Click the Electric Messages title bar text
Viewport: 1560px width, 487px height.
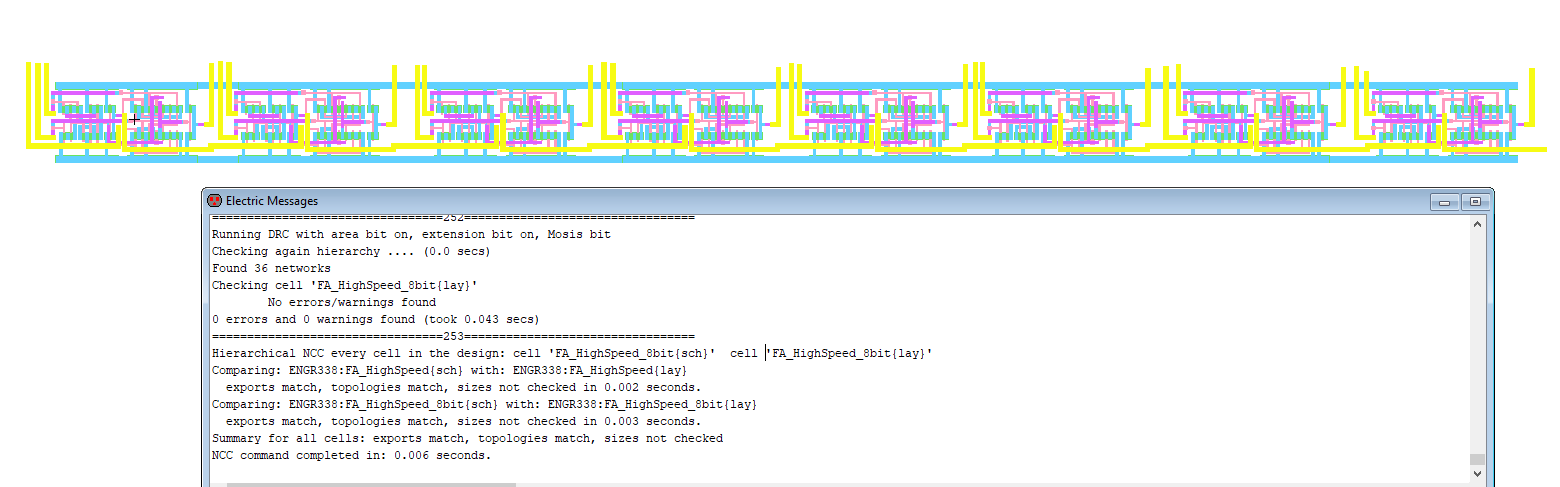(x=272, y=201)
